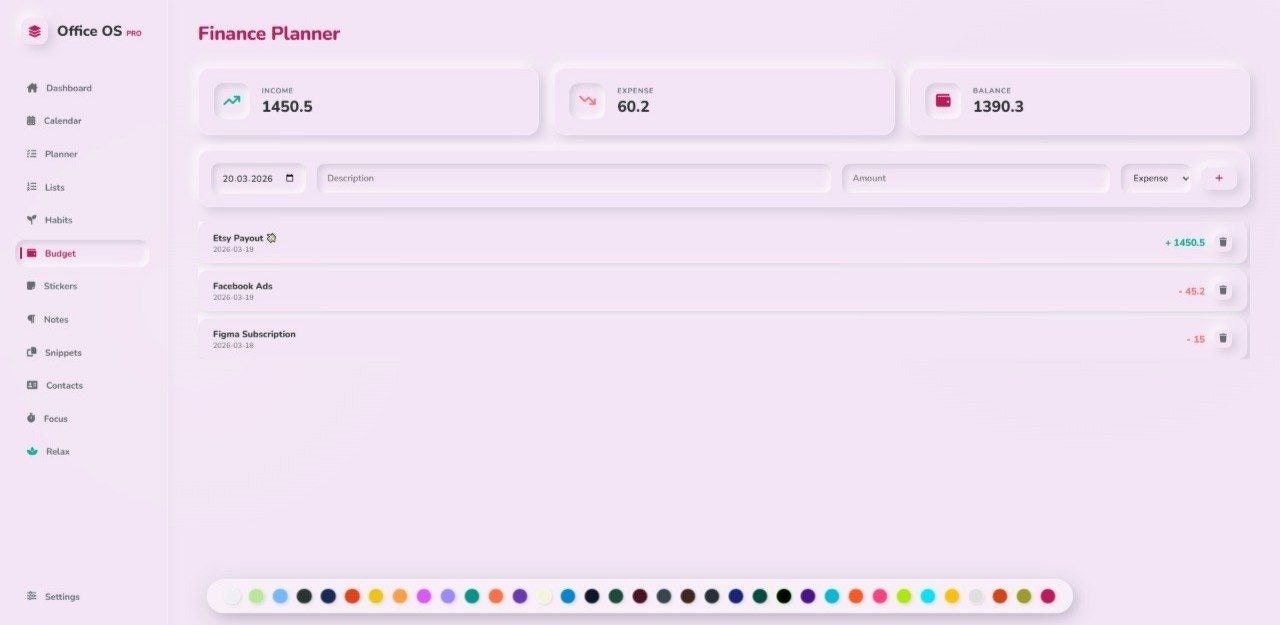Open the Contacts page
This screenshot has width=1280, height=625.
point(64,385)
